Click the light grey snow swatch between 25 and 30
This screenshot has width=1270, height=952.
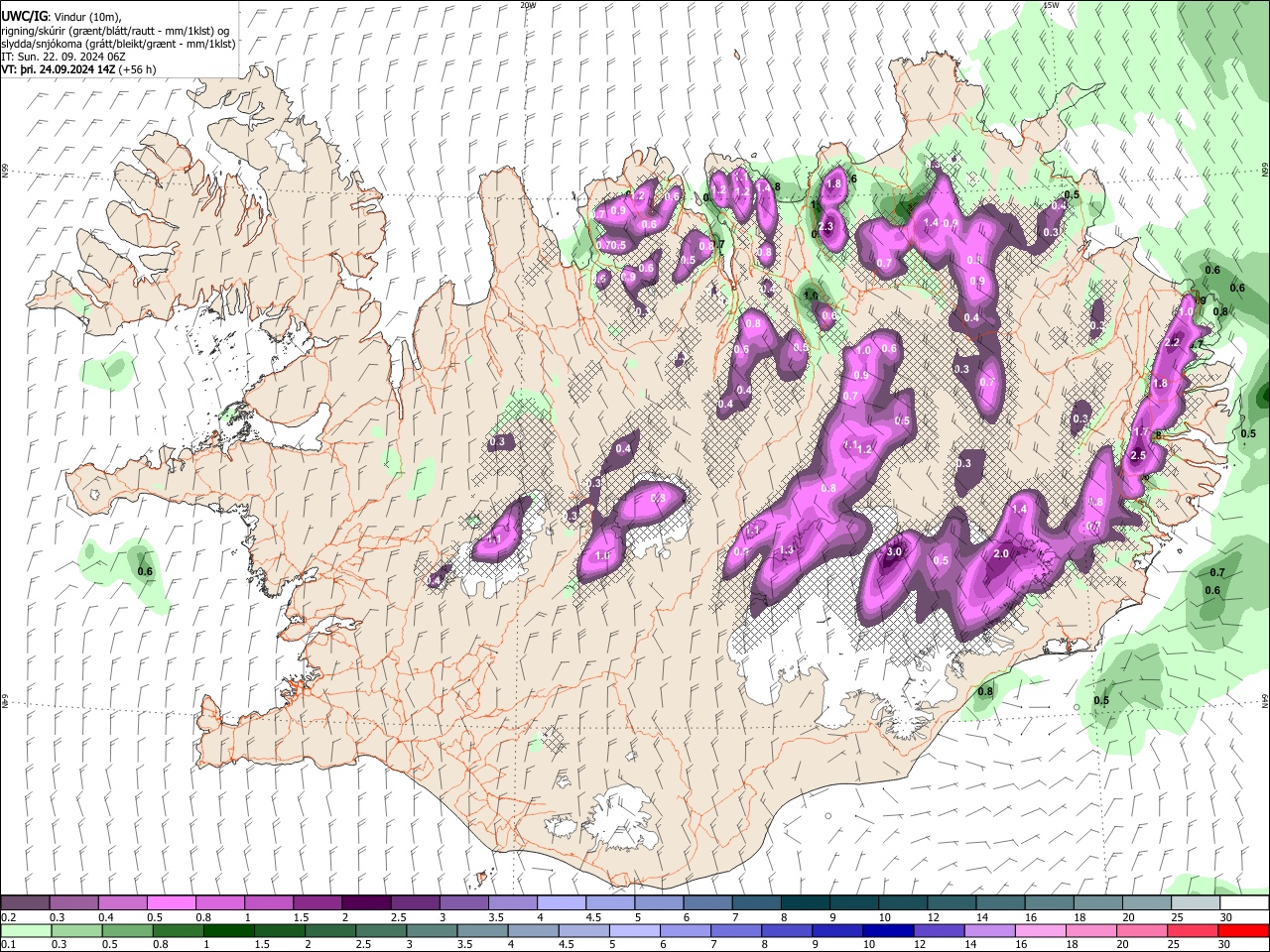point(1196,903)
